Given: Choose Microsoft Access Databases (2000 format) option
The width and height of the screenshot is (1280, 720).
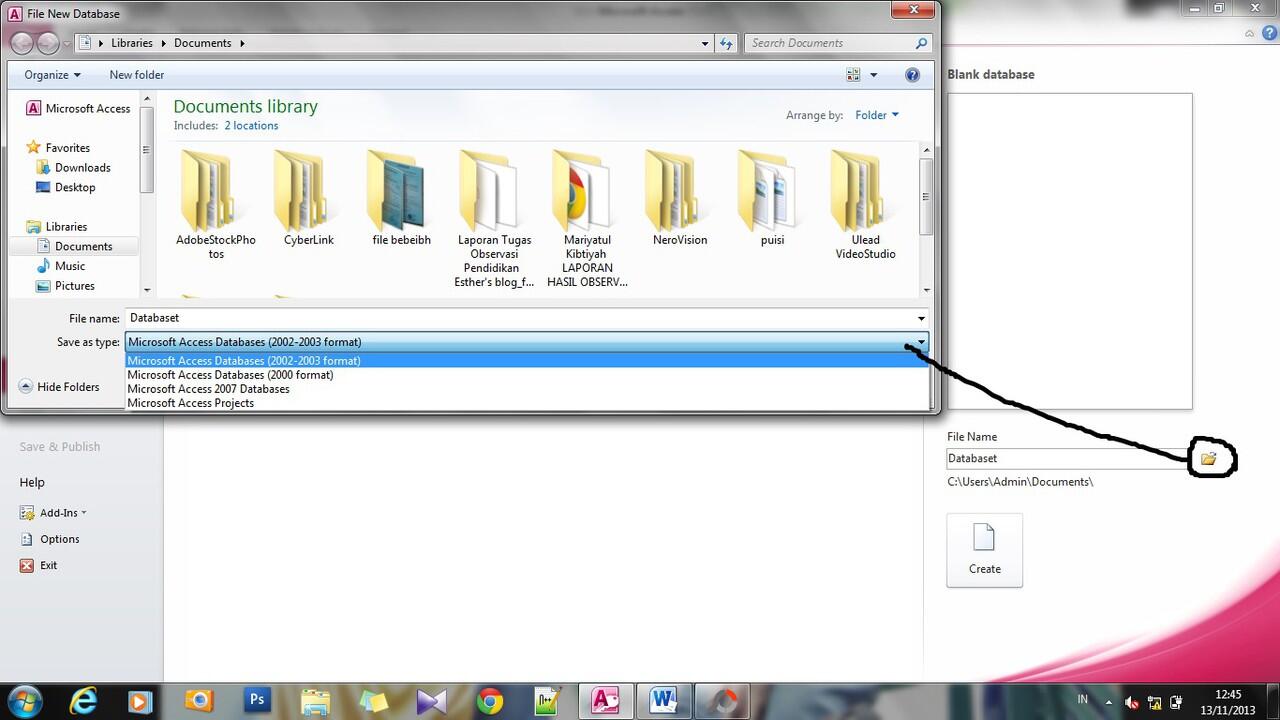Looking at the screenshot, I should tap(527, 375).
